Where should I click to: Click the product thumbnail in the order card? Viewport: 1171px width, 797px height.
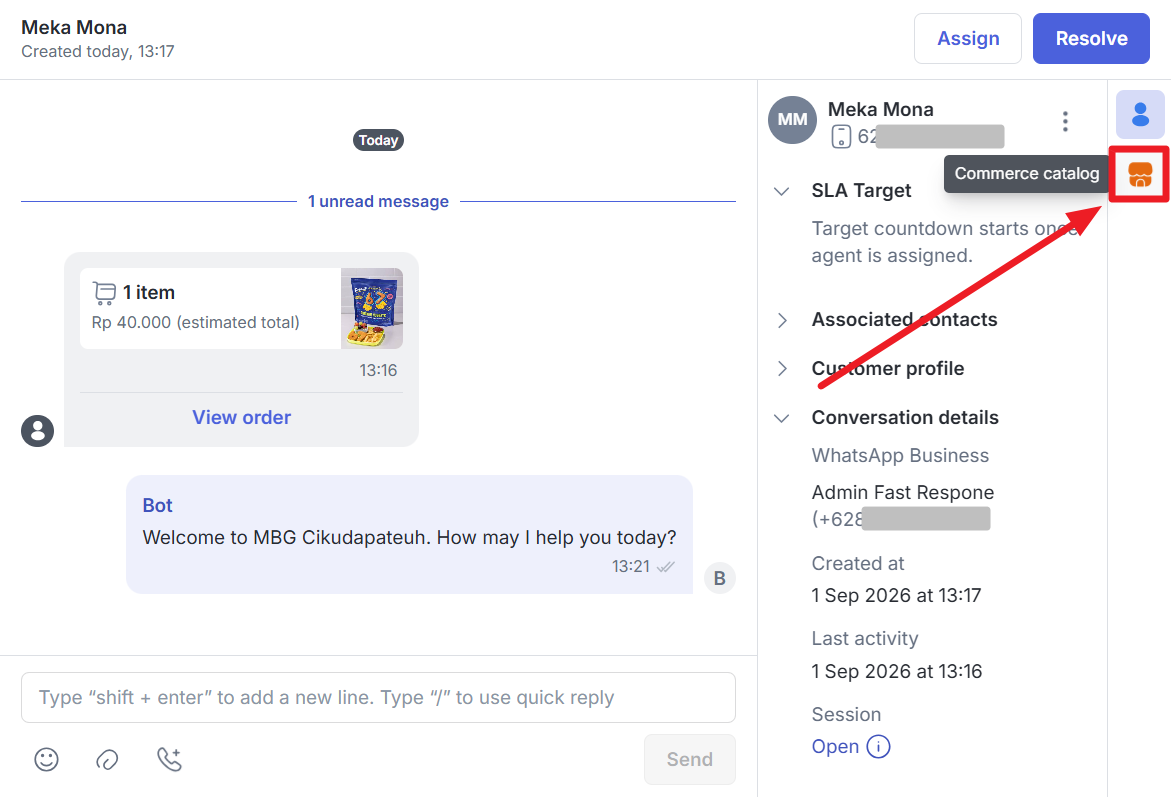click(372, 308)
